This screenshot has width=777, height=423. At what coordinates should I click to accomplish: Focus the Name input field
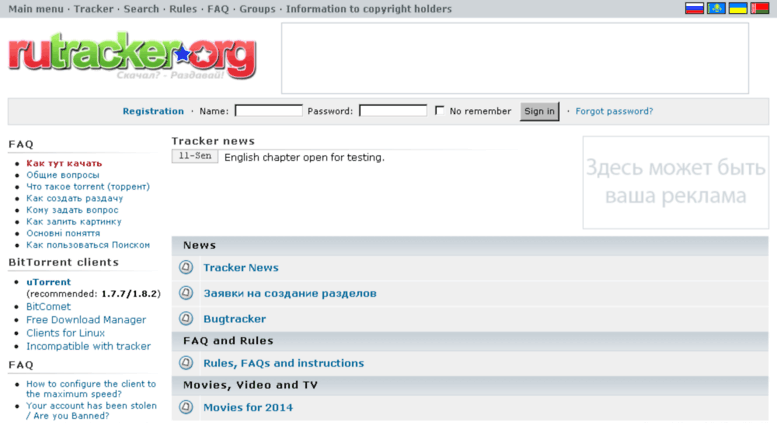(x=269, y=110)
